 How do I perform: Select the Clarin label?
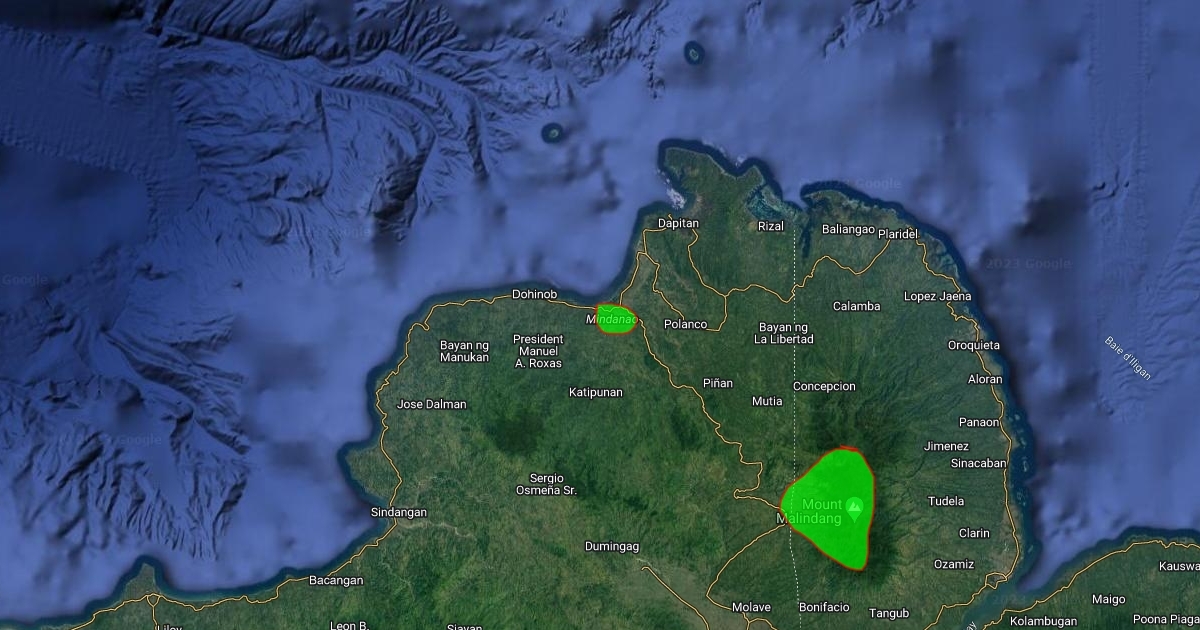[974, 533]
